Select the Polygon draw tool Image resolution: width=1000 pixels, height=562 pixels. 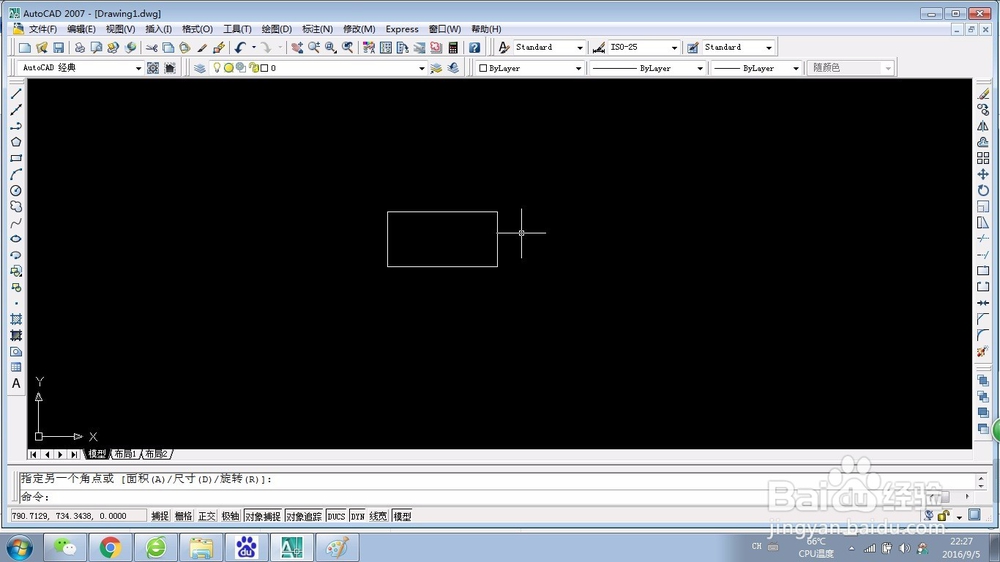click(16, 142)
